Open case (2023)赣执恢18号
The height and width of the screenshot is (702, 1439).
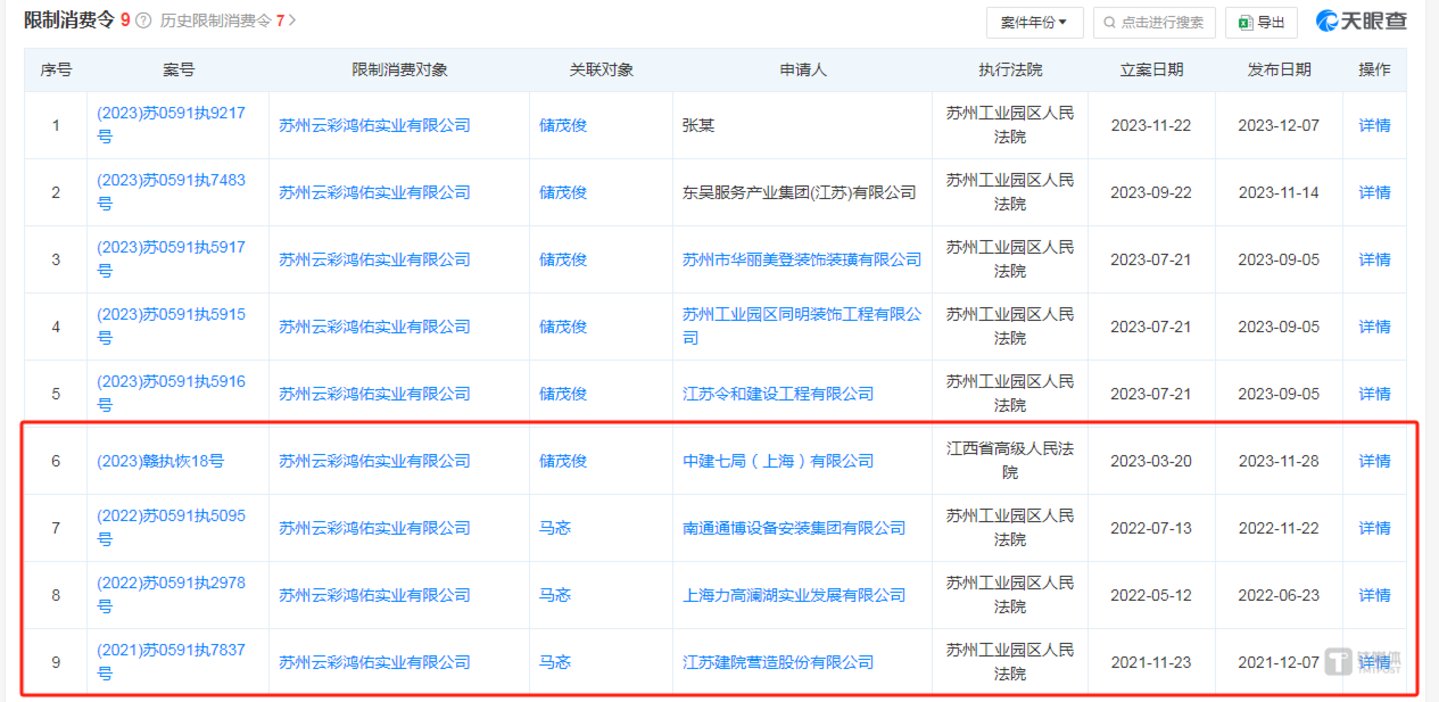tap(160, 461)
